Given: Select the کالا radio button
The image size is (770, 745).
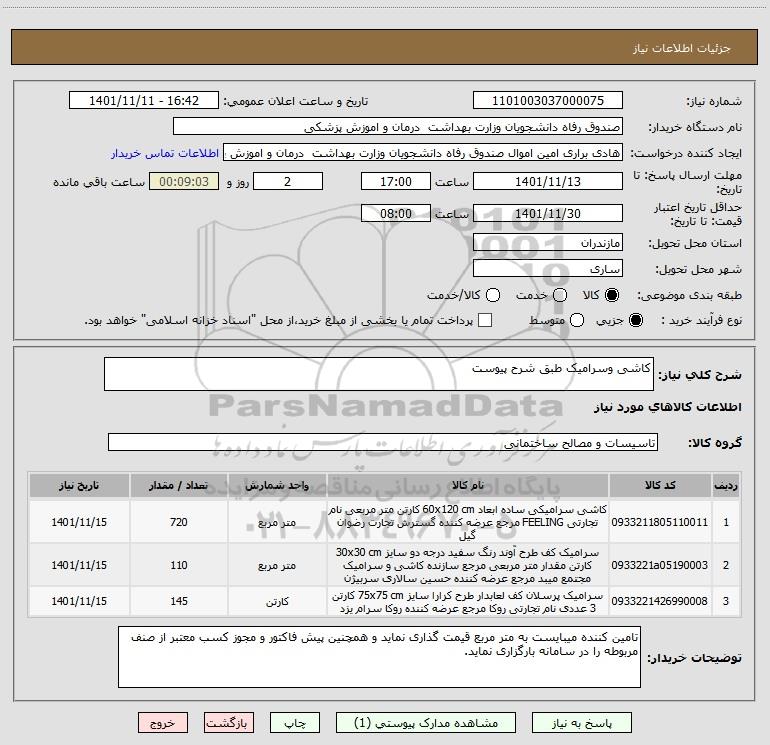Looking at the screenshot, I should coord(612,295).
